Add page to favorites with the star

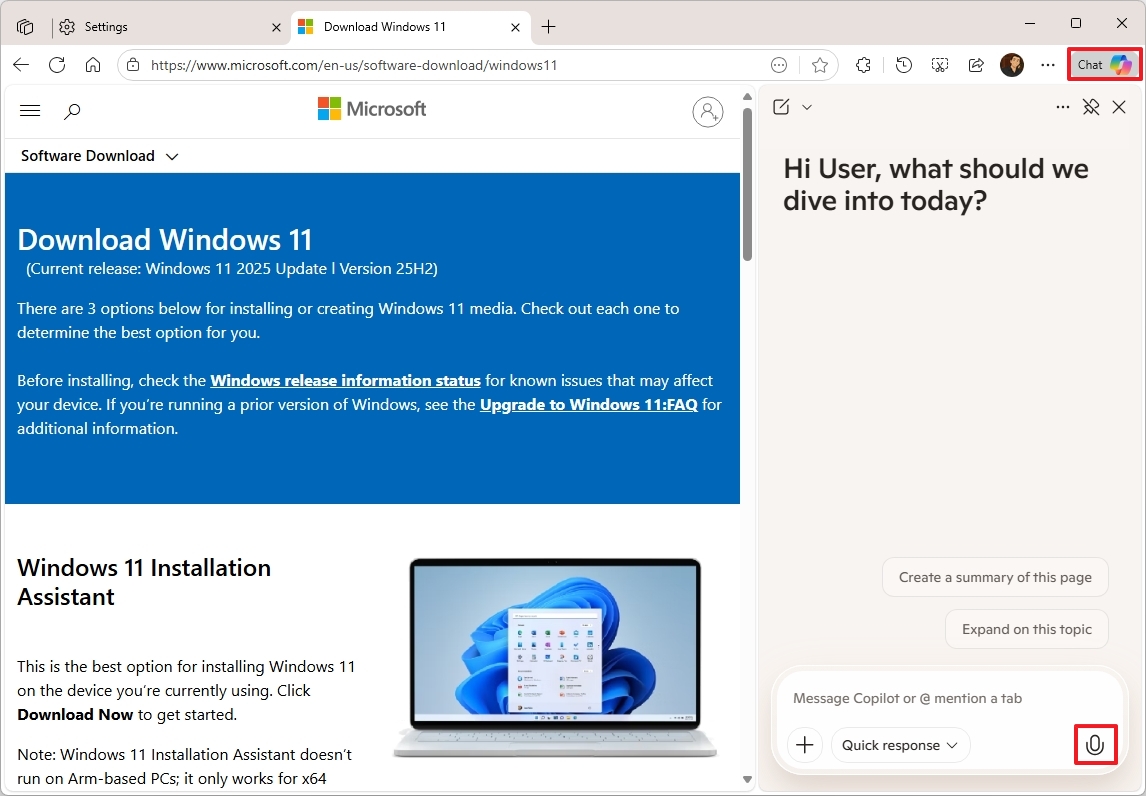[820, 64]
